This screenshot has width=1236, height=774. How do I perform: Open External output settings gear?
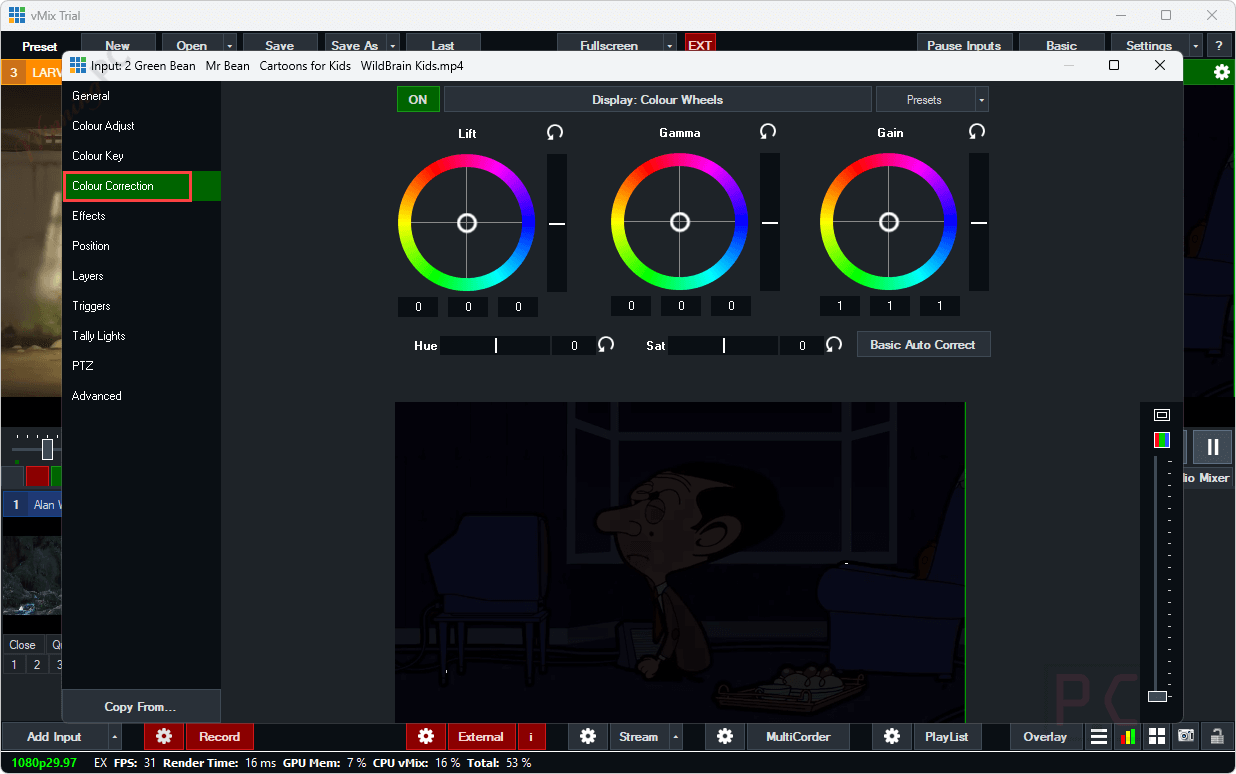coord(426,737)
